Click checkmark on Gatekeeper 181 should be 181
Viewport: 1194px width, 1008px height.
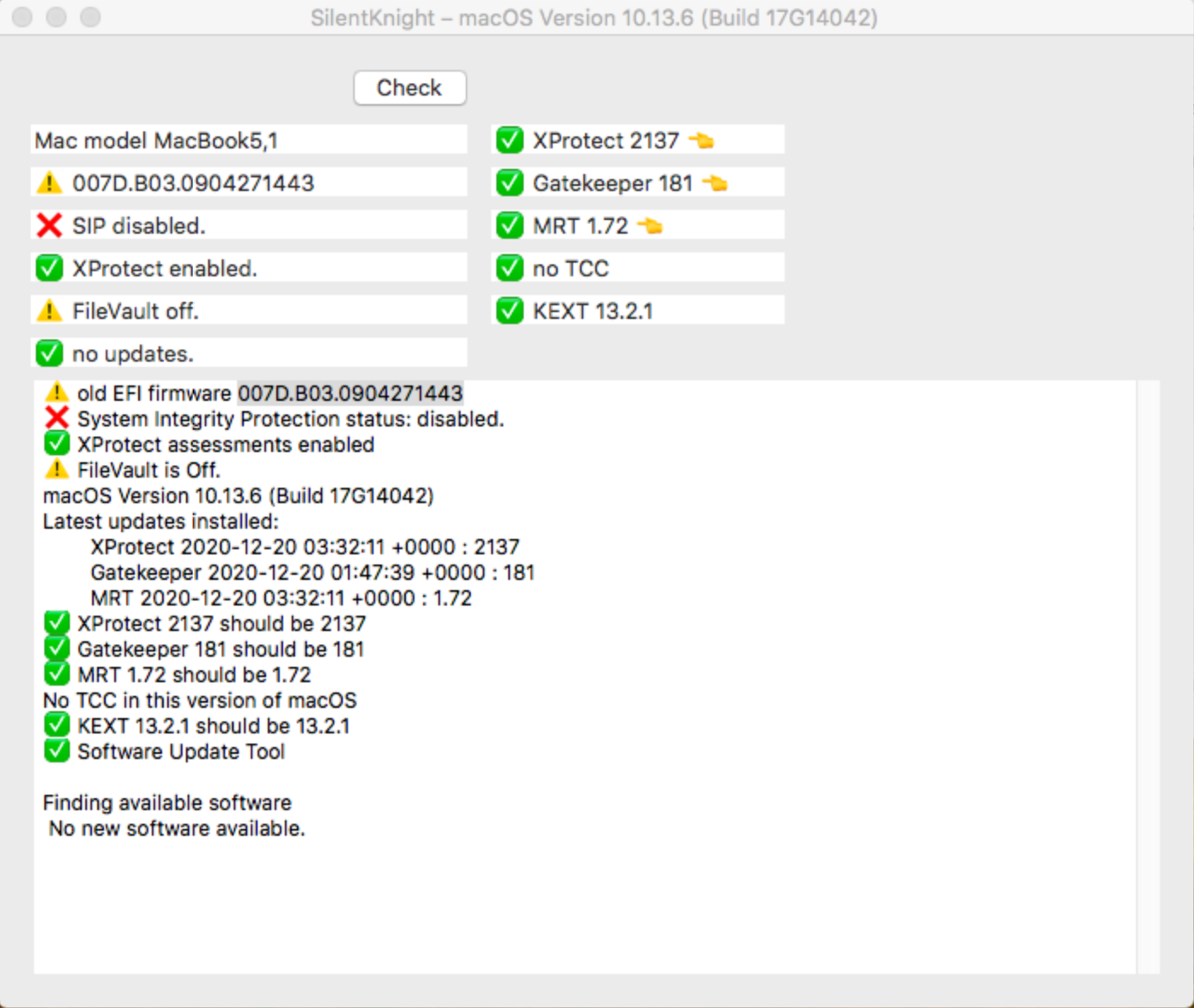(56, 648)
